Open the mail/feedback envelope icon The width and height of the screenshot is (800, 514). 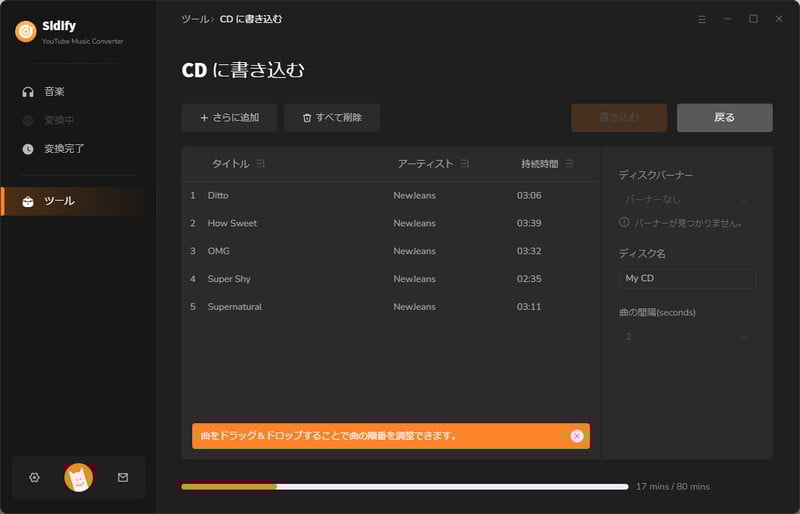click(x=123, y=478)
